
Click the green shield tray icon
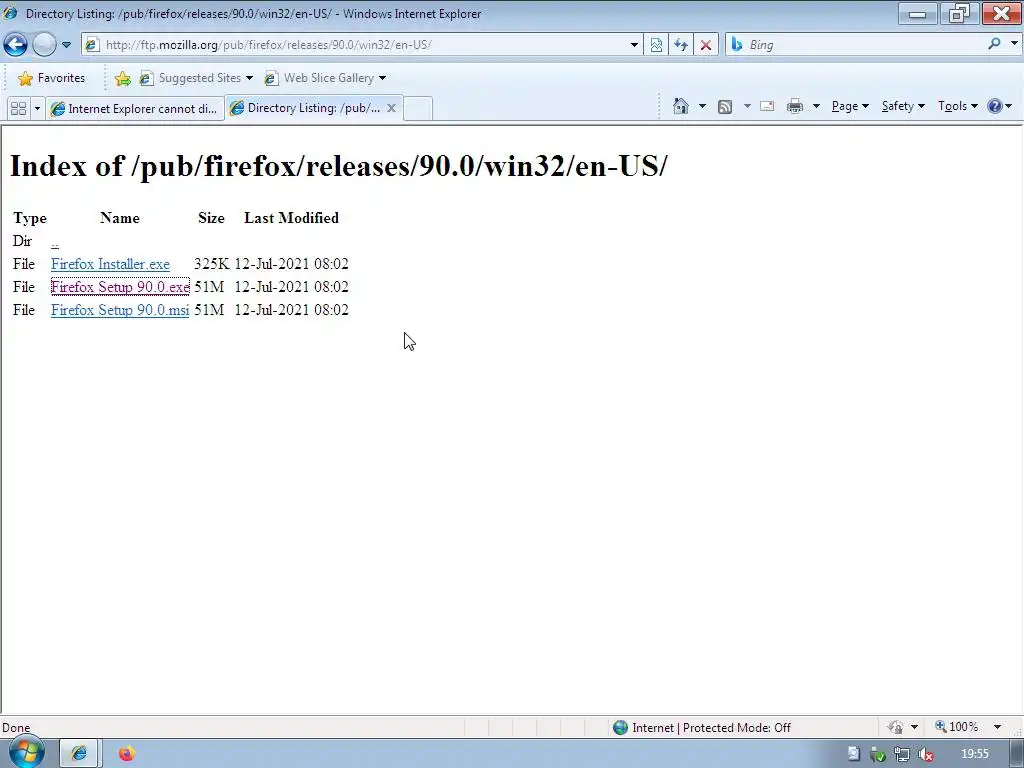coord(878,755)
